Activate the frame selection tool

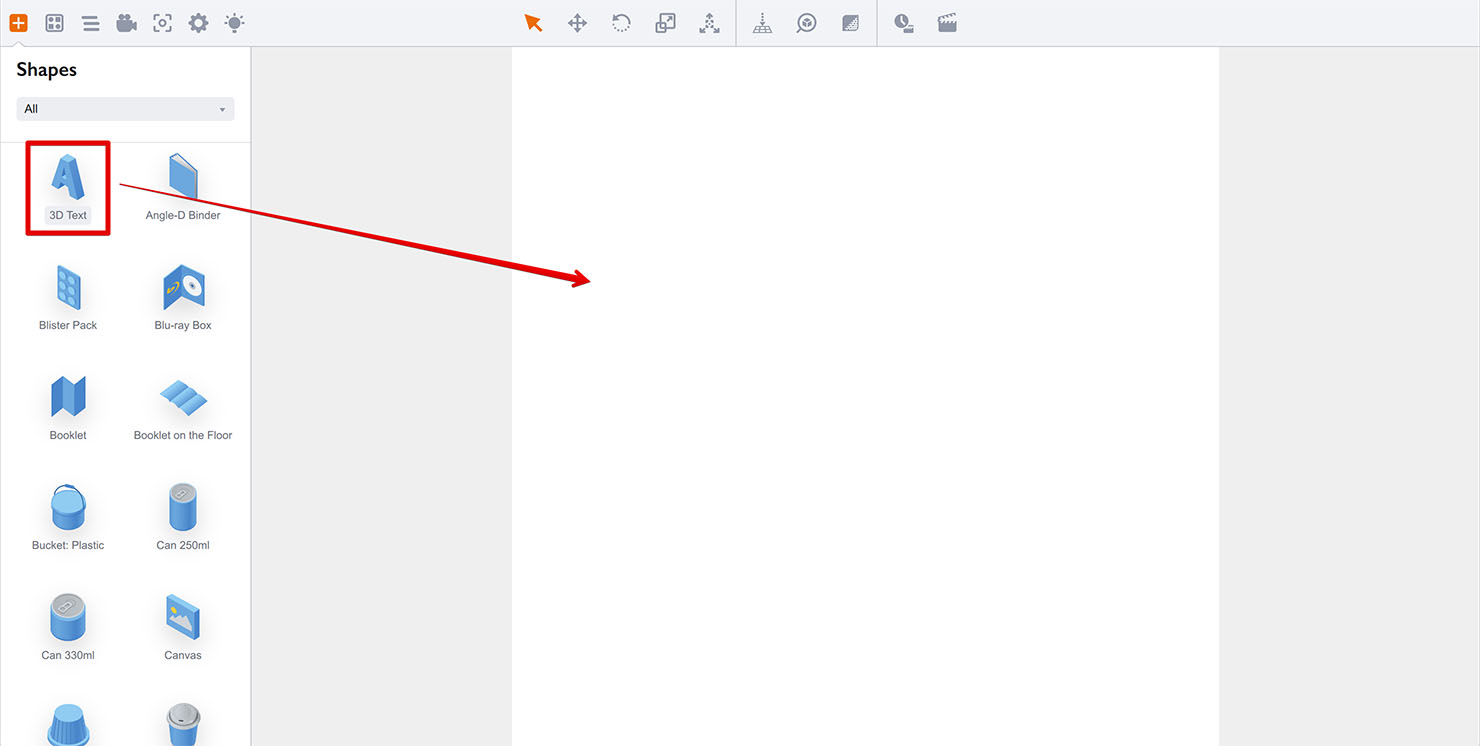[162, 22]
